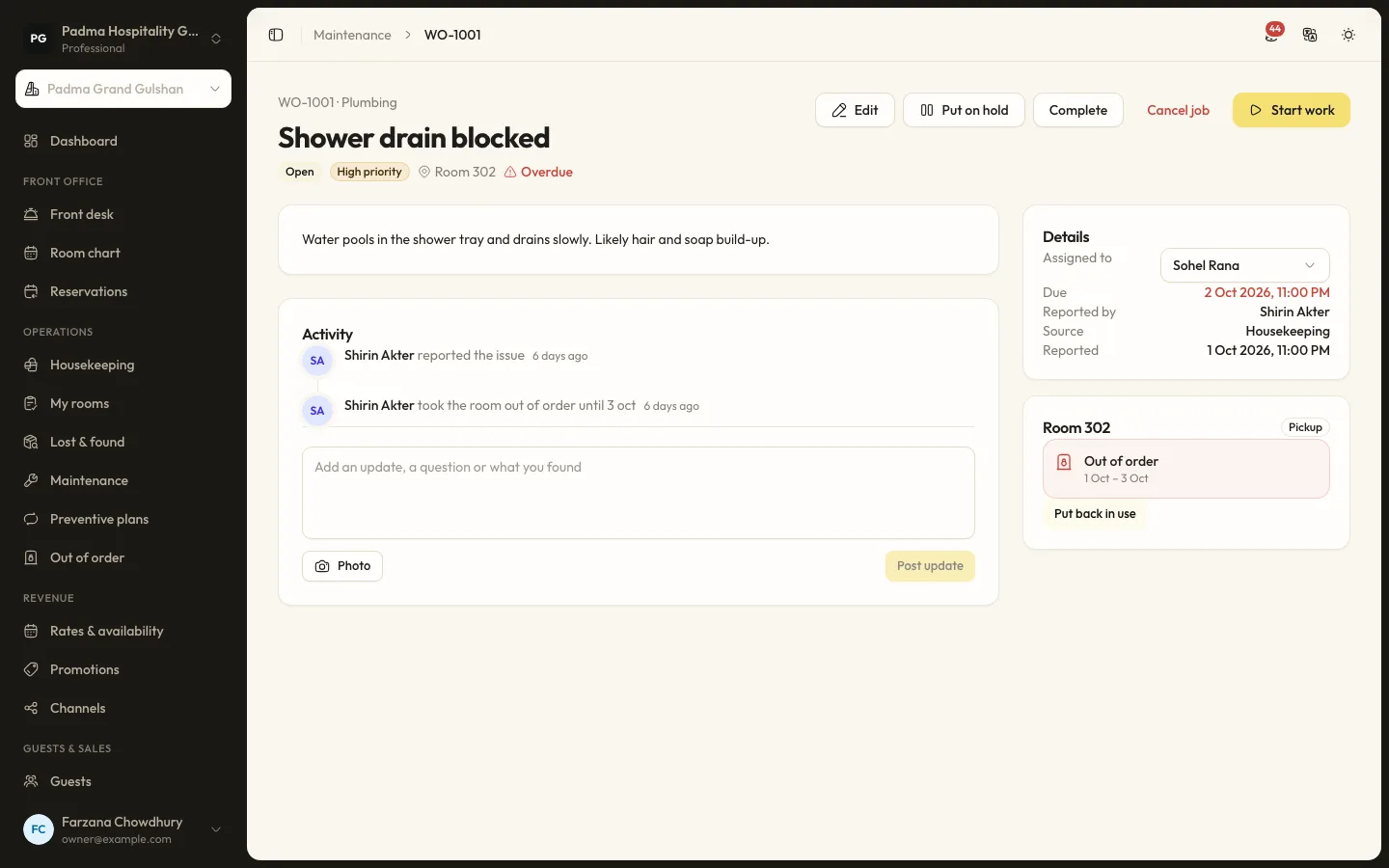Click the red Overdue status
The width and height of the screenshot is (1389, 868).
pos(538,172)
